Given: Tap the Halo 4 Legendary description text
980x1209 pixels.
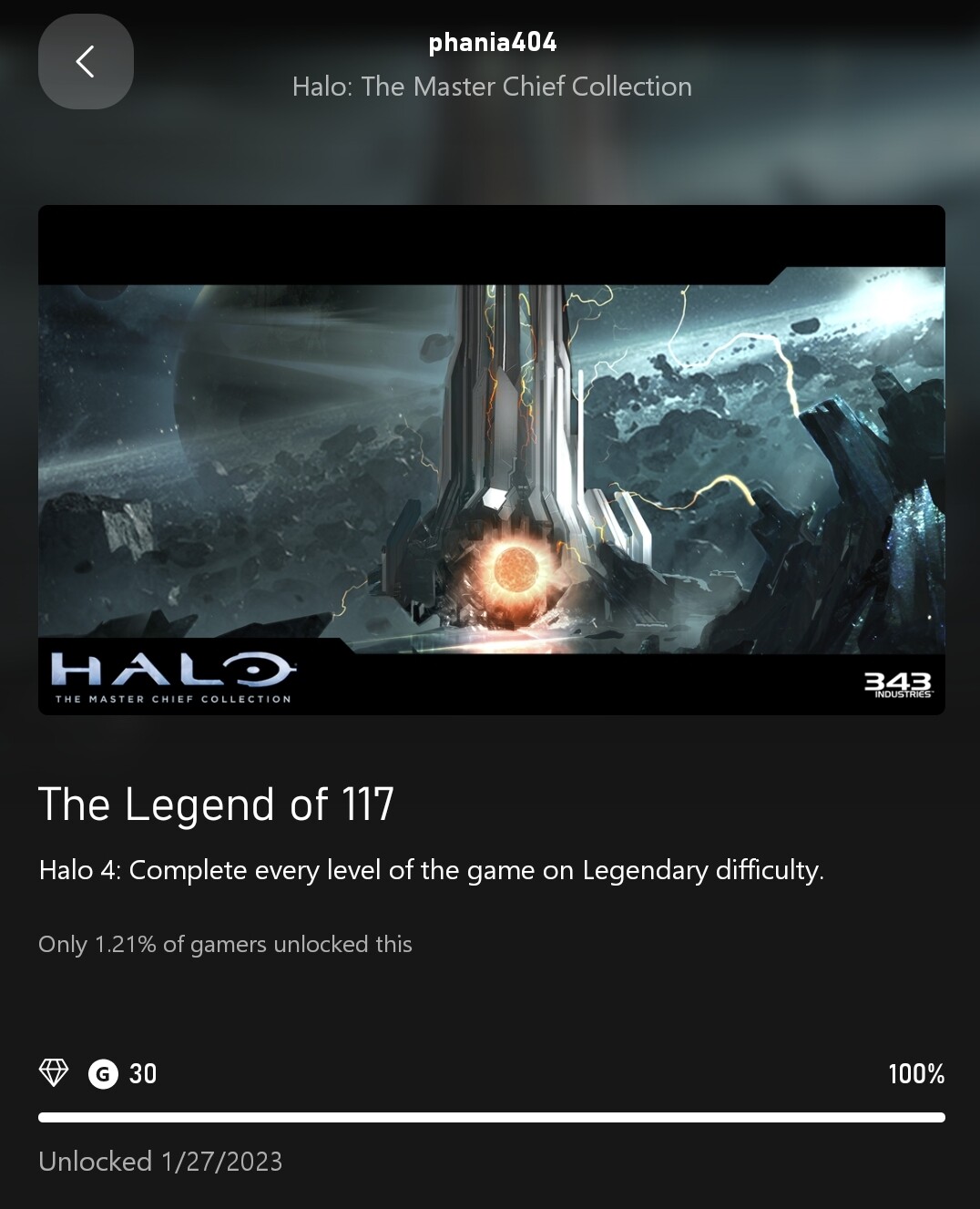Looking at the screenshot, I should click(x=431, y=870).
